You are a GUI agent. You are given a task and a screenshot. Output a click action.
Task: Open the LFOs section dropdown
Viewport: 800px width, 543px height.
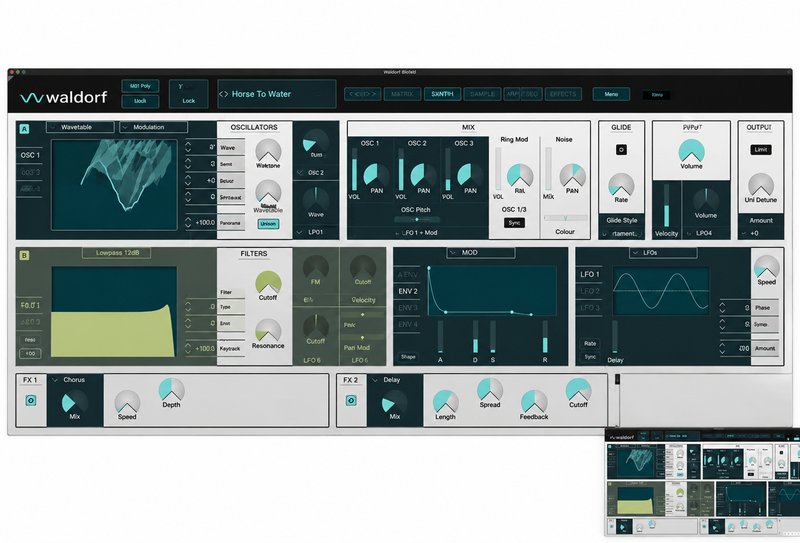coord(663,253)
